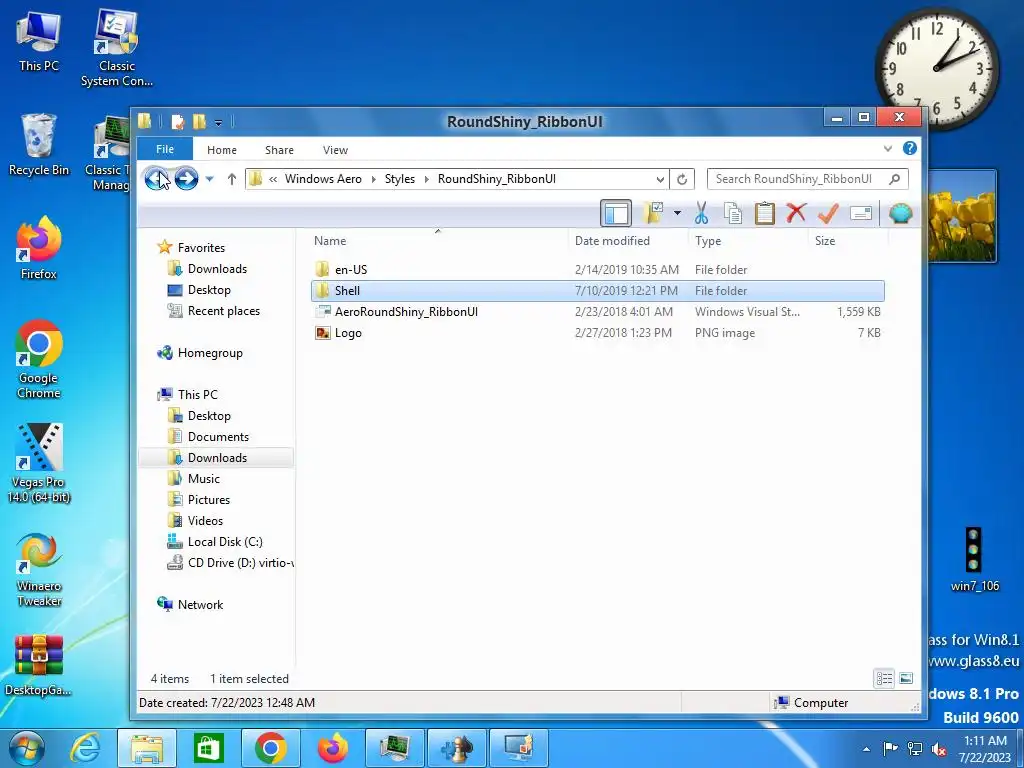
Task: Click the muted volume tray icon
Action: [940, 749]
